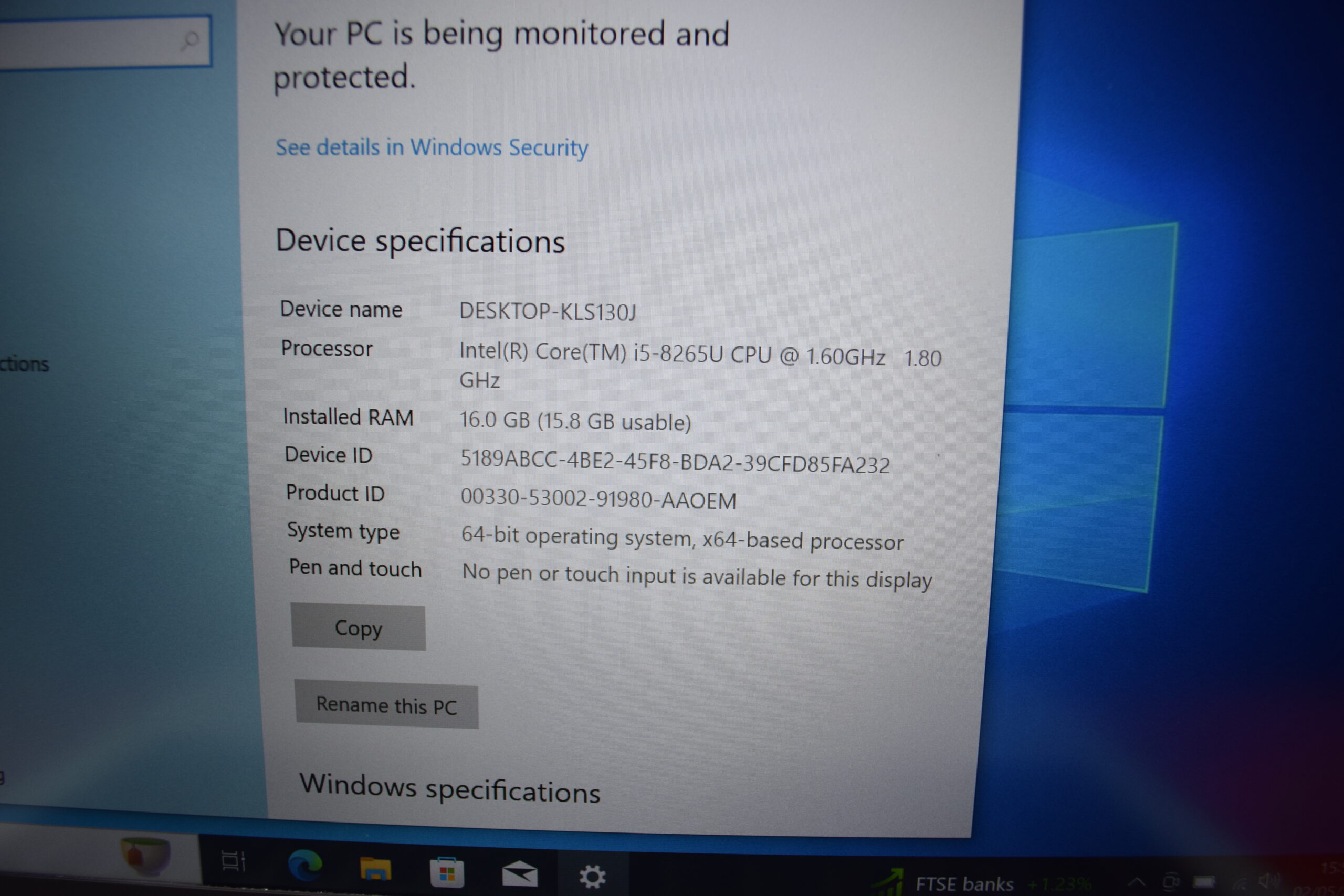Launch Microsoft Edge from the taskbar

[304, 865]
